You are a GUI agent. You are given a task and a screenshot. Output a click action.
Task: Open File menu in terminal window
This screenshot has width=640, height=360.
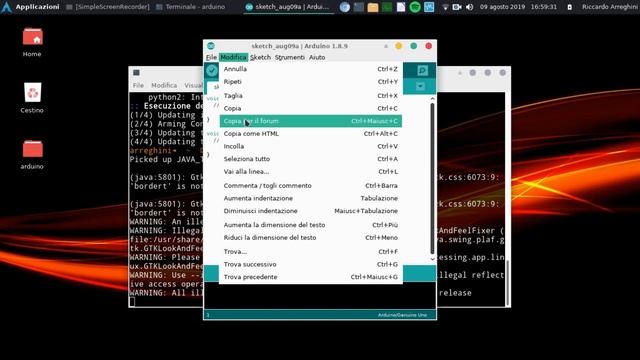(138, 85)
